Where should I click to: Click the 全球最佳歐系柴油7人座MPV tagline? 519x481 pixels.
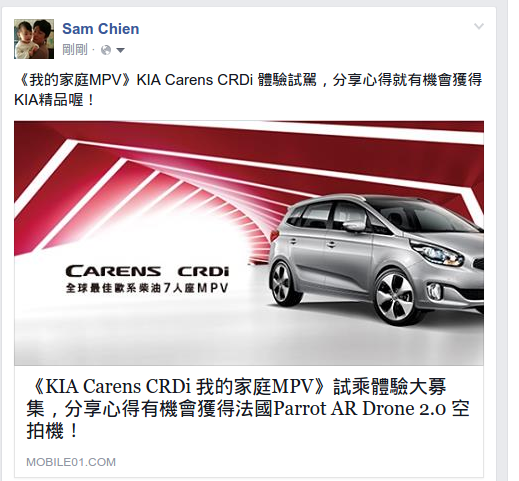coord(147,288)
